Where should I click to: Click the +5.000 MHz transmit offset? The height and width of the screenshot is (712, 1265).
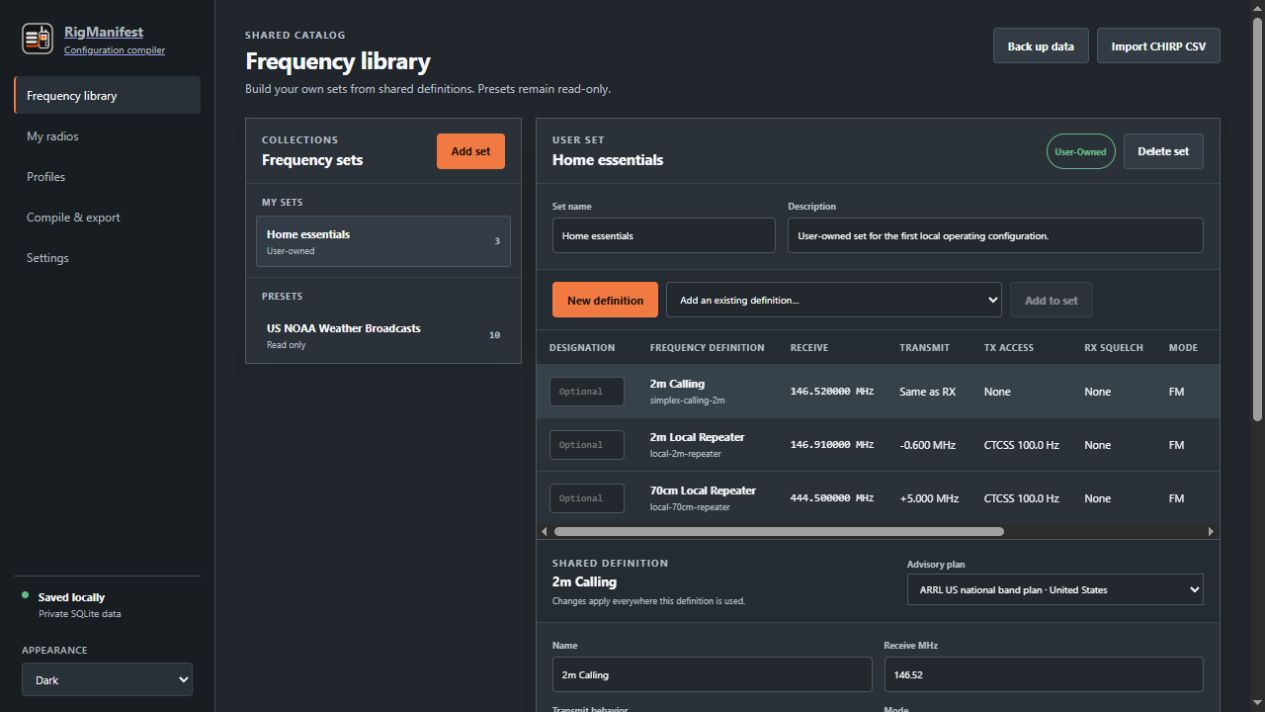(929, 498)
